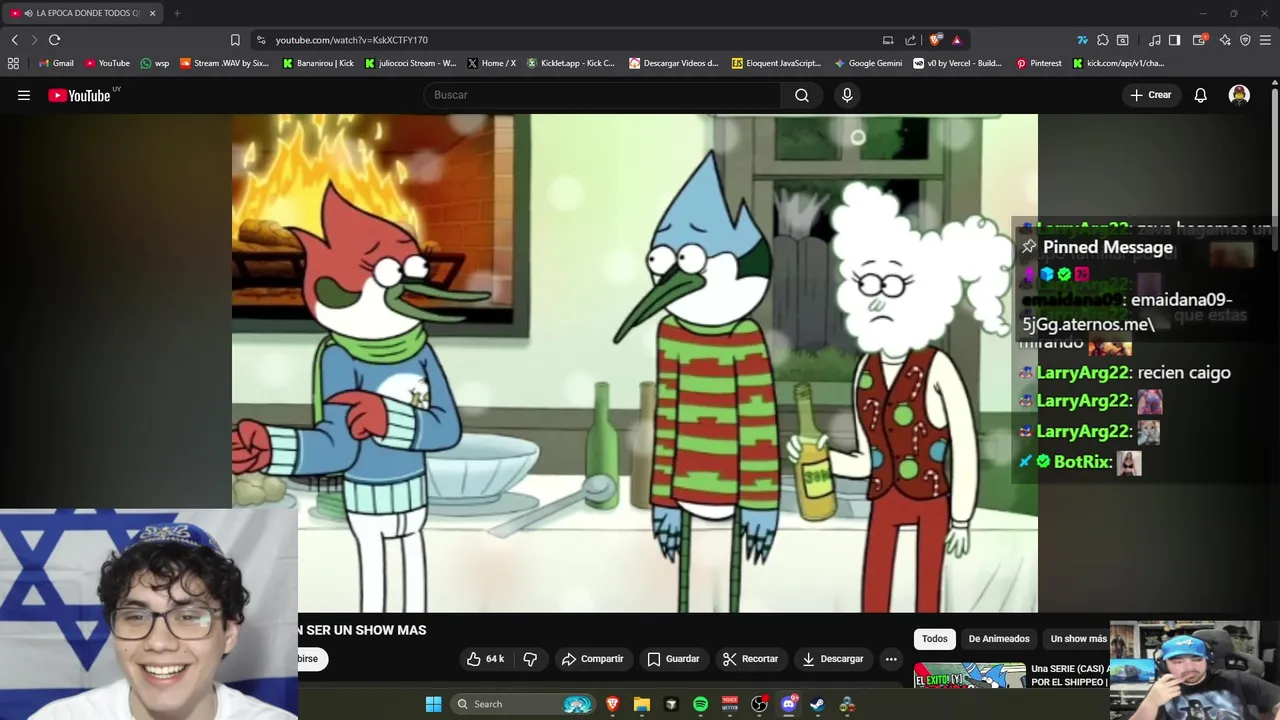
Task: Select the Todos filter chip
Action: [935, 639]
